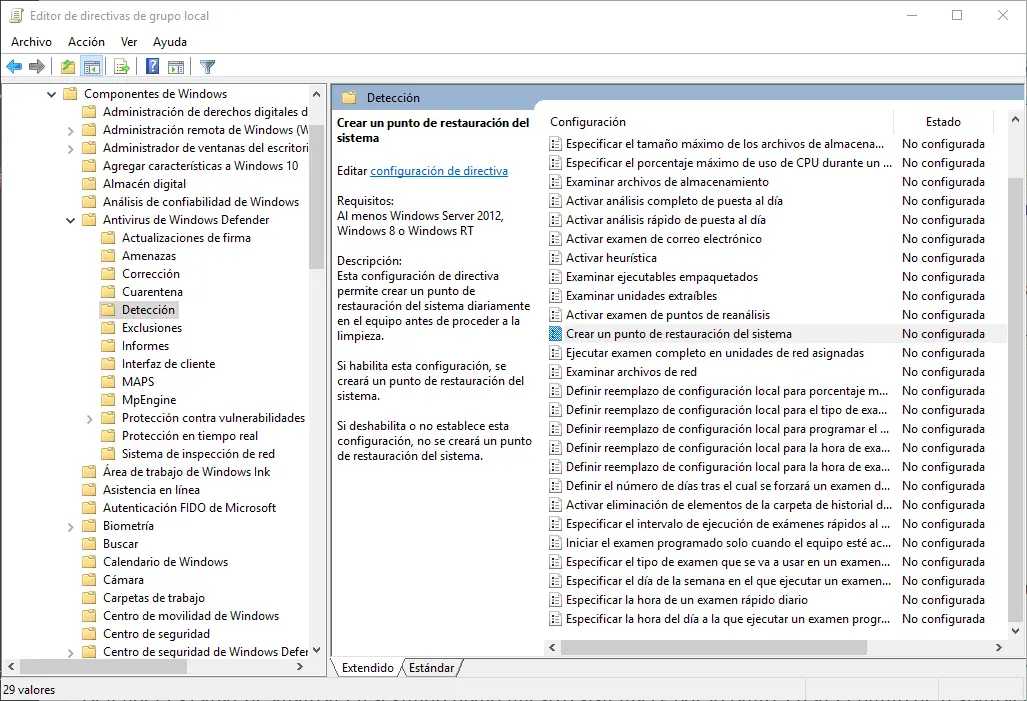The width and height of the screenshot is (1027, 701).
Task: Click the policy icon for Activar heurística
Action: click(x=555, y=258)
